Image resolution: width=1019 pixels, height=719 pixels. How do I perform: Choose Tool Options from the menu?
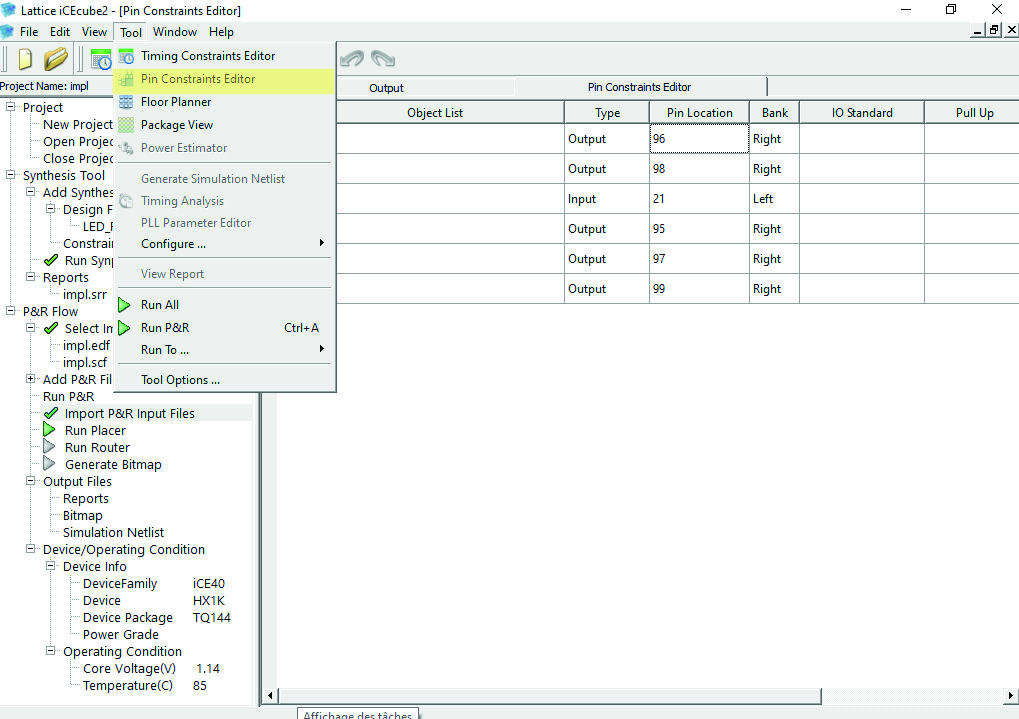[x=225, y=380]
